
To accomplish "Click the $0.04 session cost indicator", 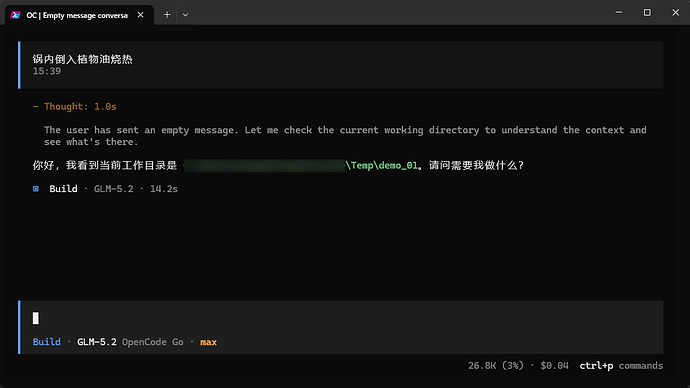I will coord(554,366).
